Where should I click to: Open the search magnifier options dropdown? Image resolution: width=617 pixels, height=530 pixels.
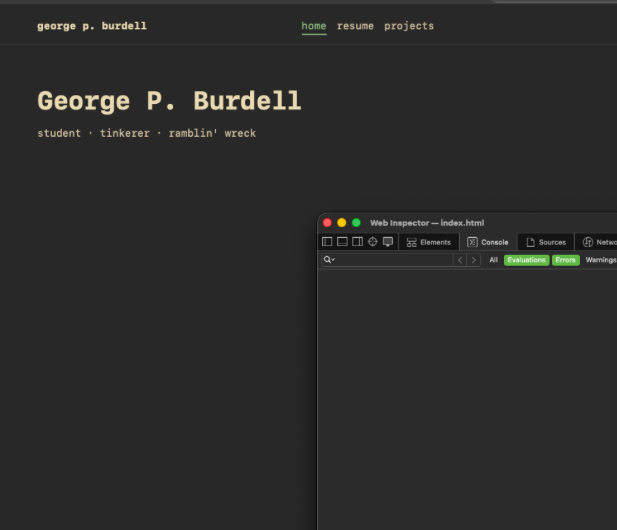pyautogui.click(x=329, y=260)
